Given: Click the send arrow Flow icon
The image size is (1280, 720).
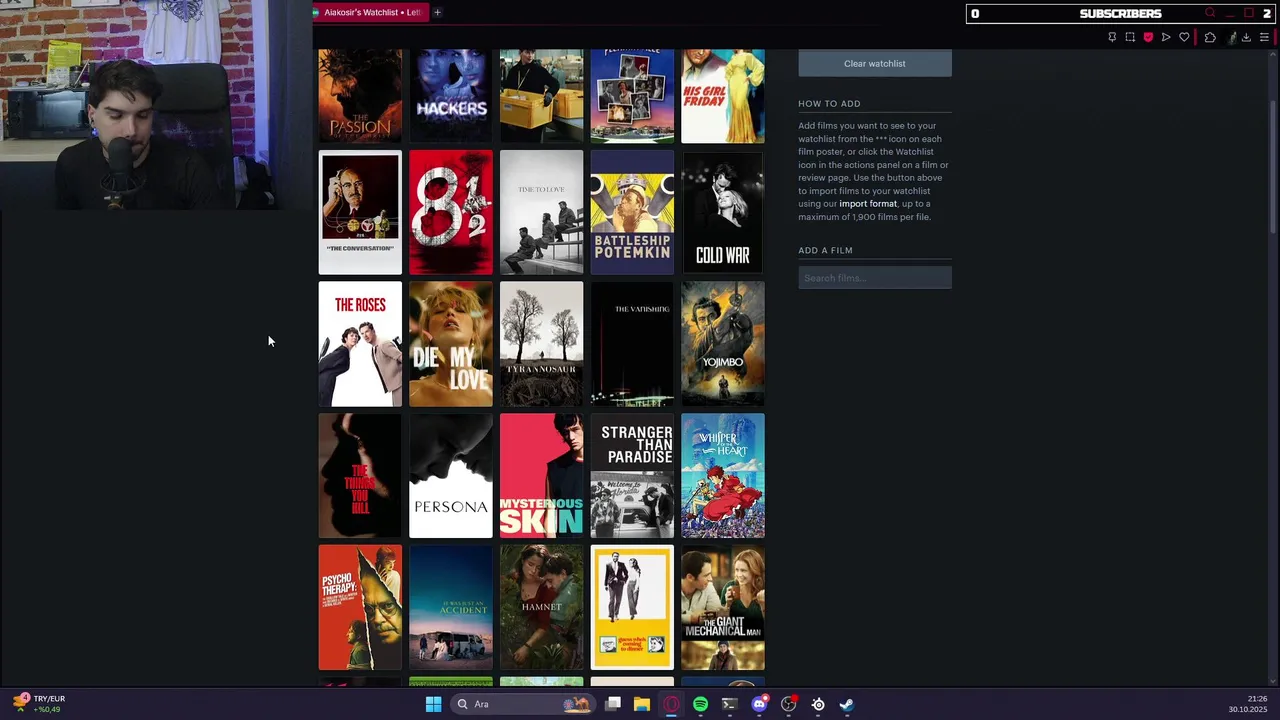Looking at the screenshot, I should coord(1166,37).
